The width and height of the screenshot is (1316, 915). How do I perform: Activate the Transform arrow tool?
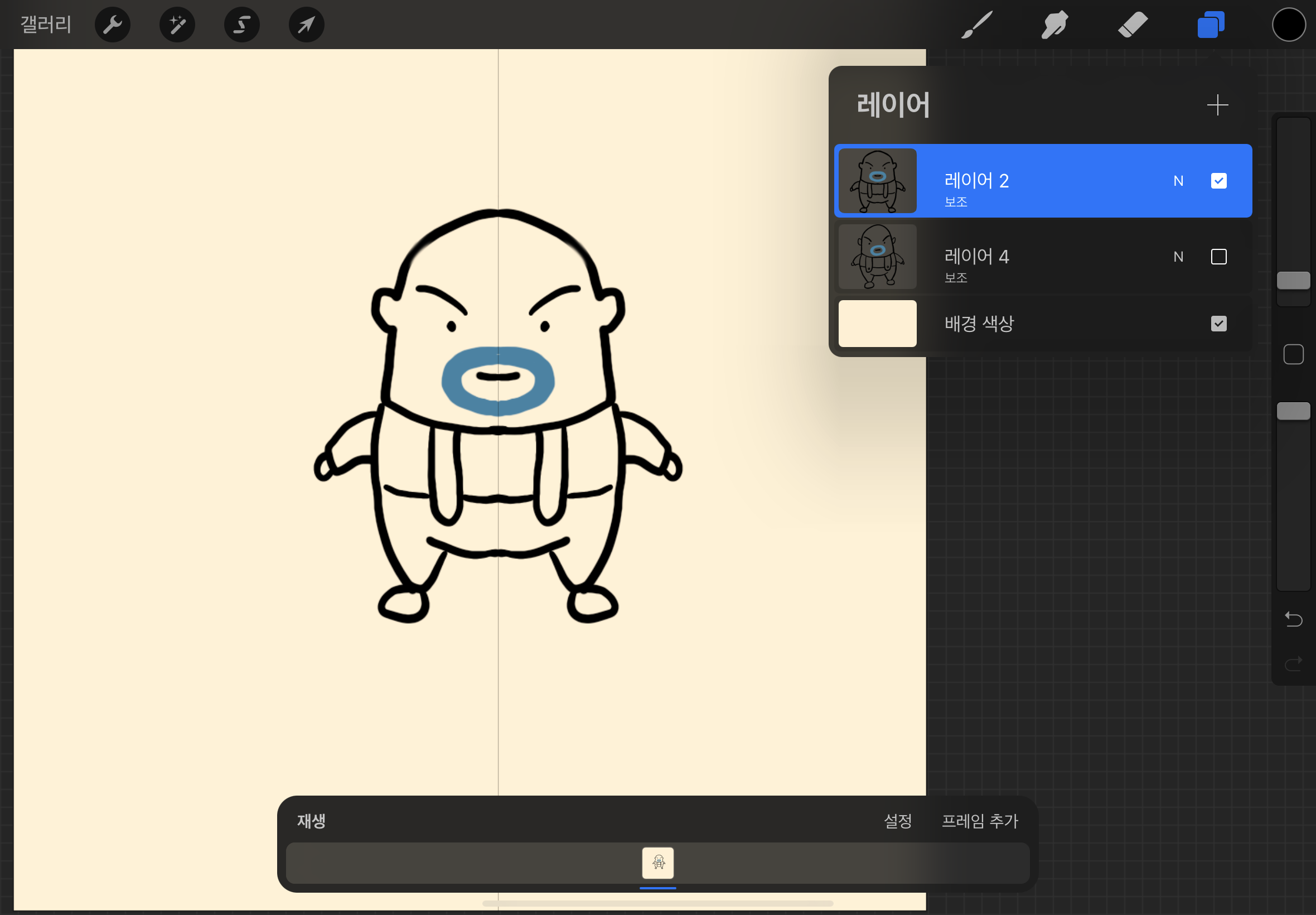click(x=307, y=25)
